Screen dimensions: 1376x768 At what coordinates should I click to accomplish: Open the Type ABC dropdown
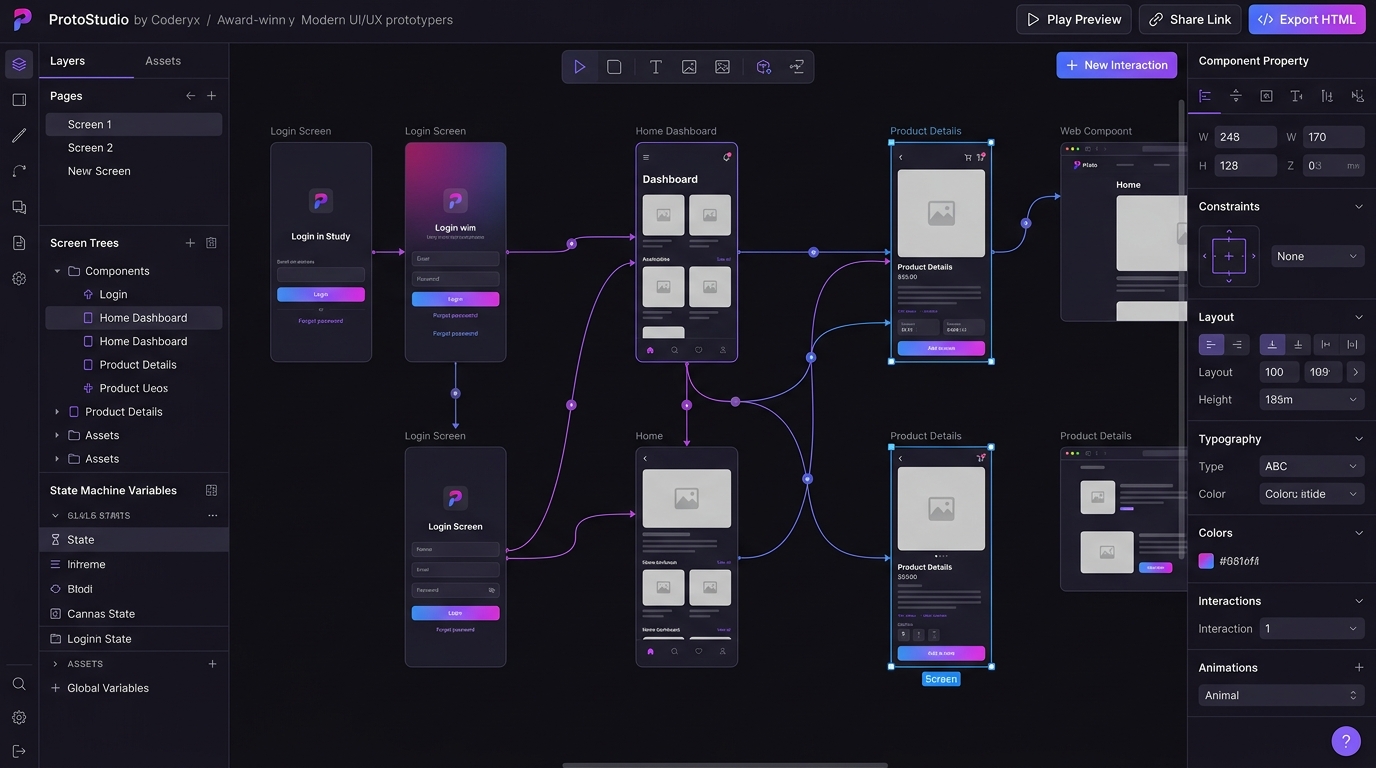coord(1312,467)
